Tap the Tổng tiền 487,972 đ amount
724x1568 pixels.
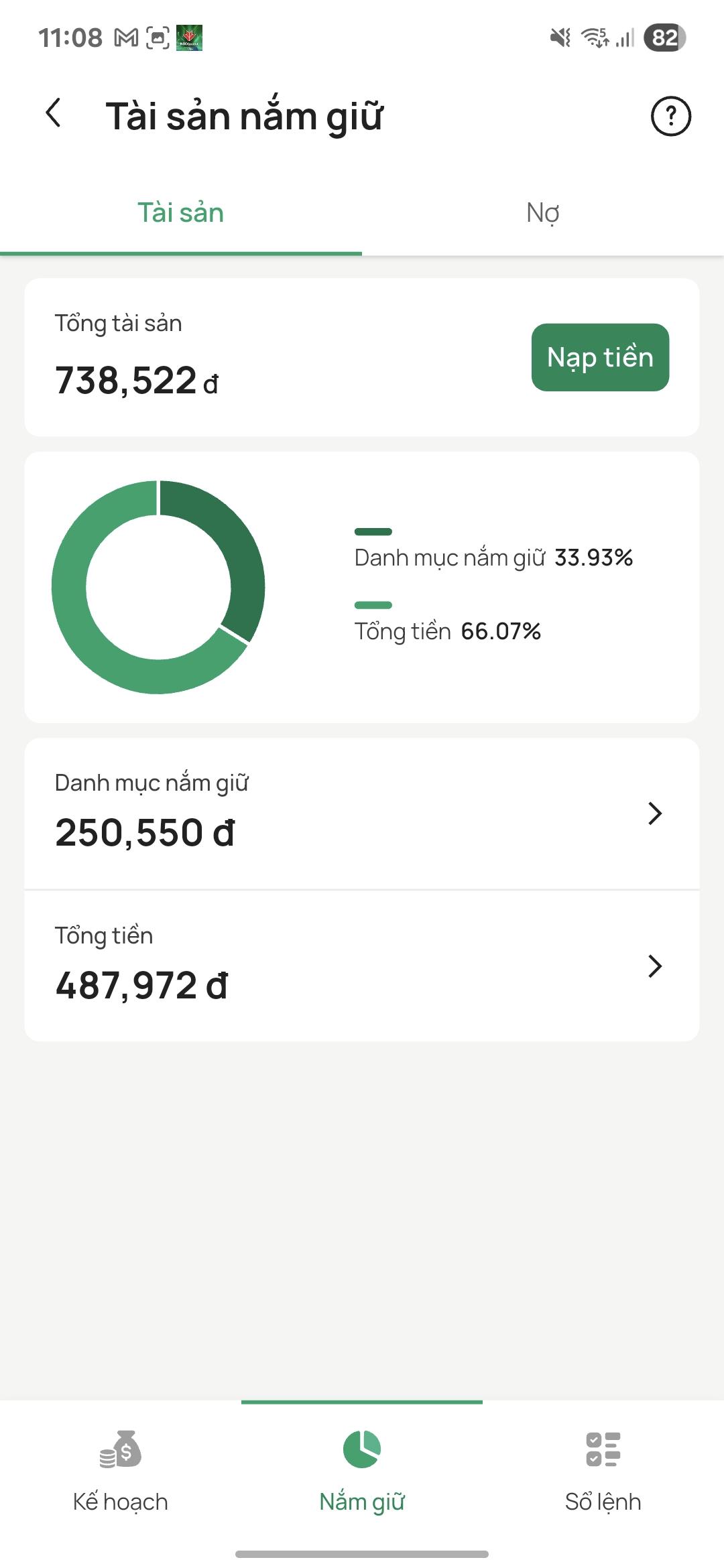(x=141, y=986)
